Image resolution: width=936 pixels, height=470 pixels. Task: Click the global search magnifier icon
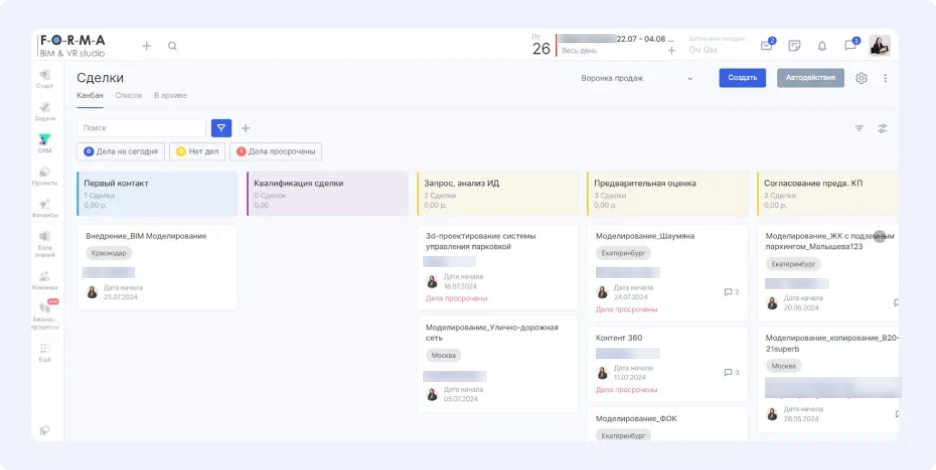point(173,46)
